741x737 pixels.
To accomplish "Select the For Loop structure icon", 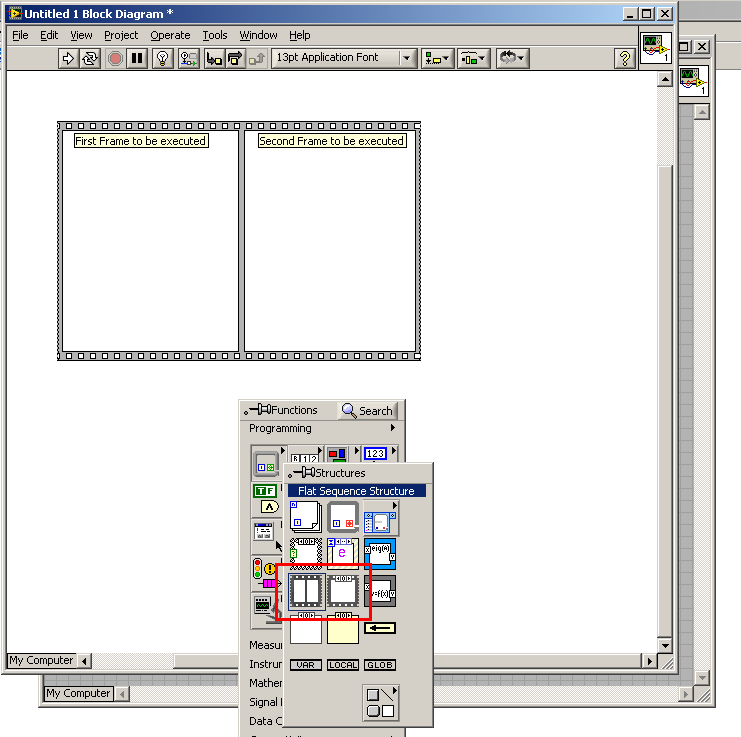I will pos(306,517).
